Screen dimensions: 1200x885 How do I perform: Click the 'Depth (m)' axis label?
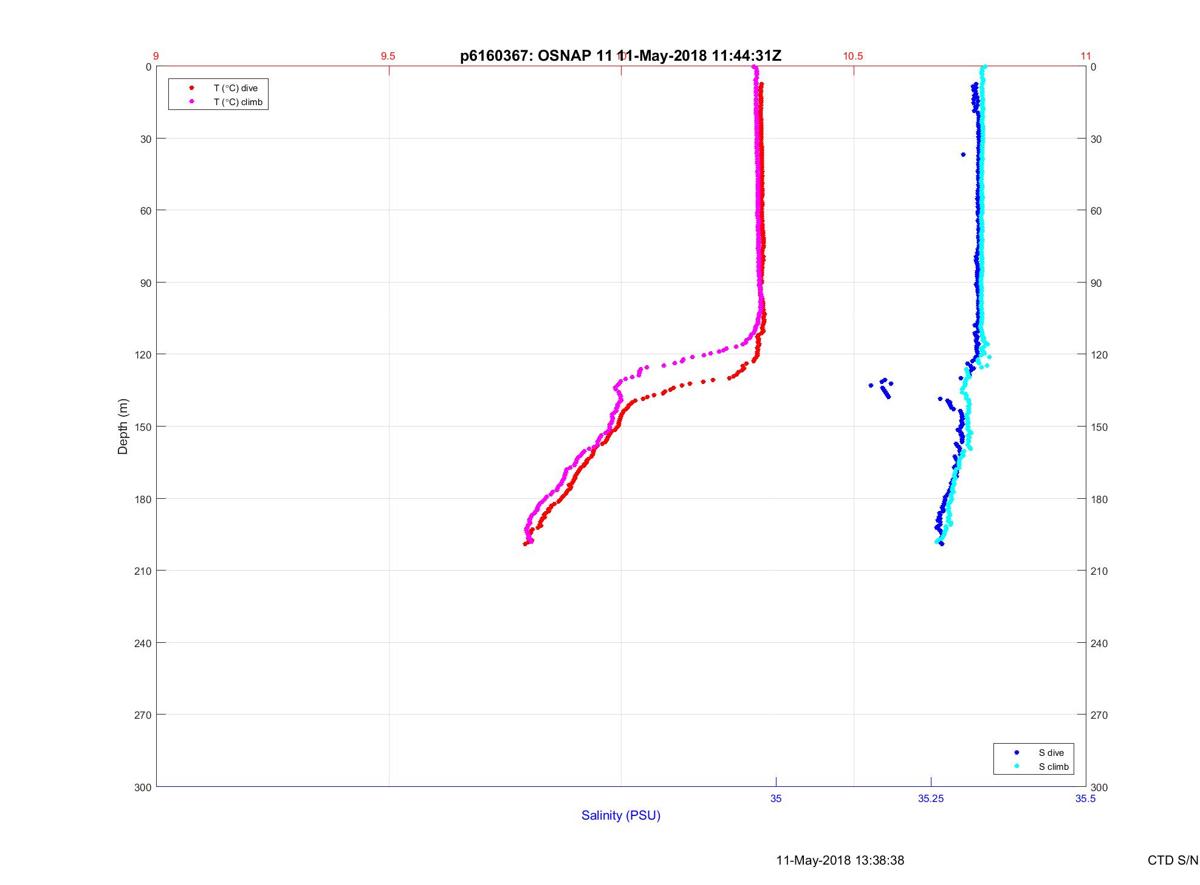pyautogui.click(x=123, y=427)
